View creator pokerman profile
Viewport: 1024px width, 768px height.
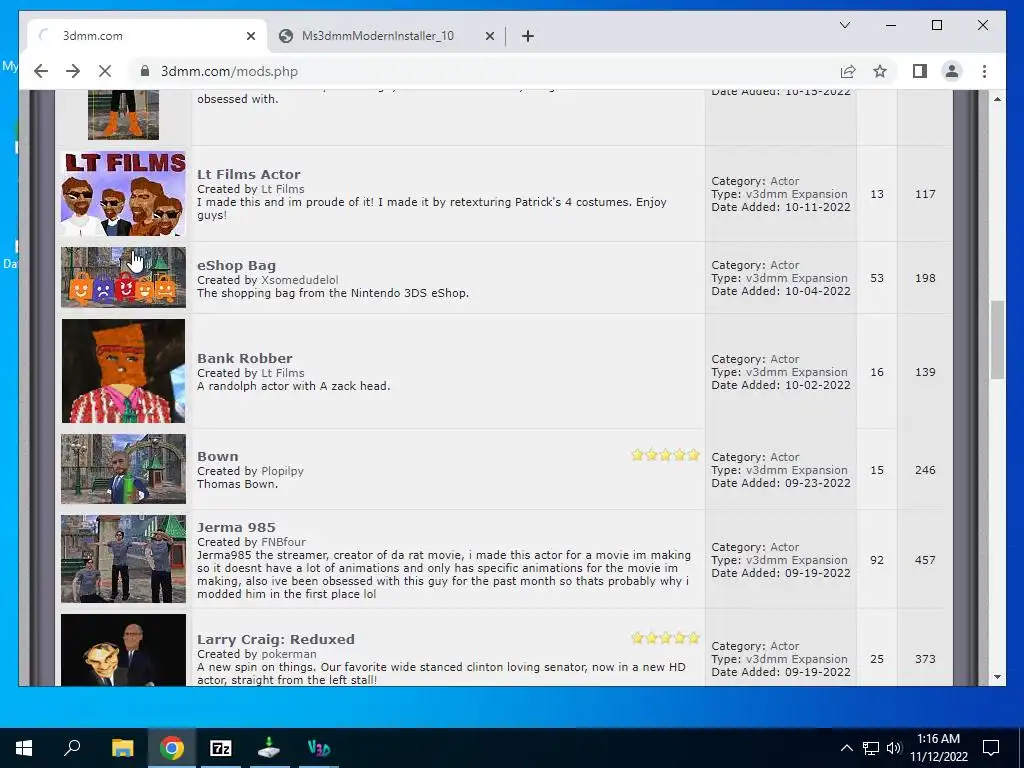289,654
